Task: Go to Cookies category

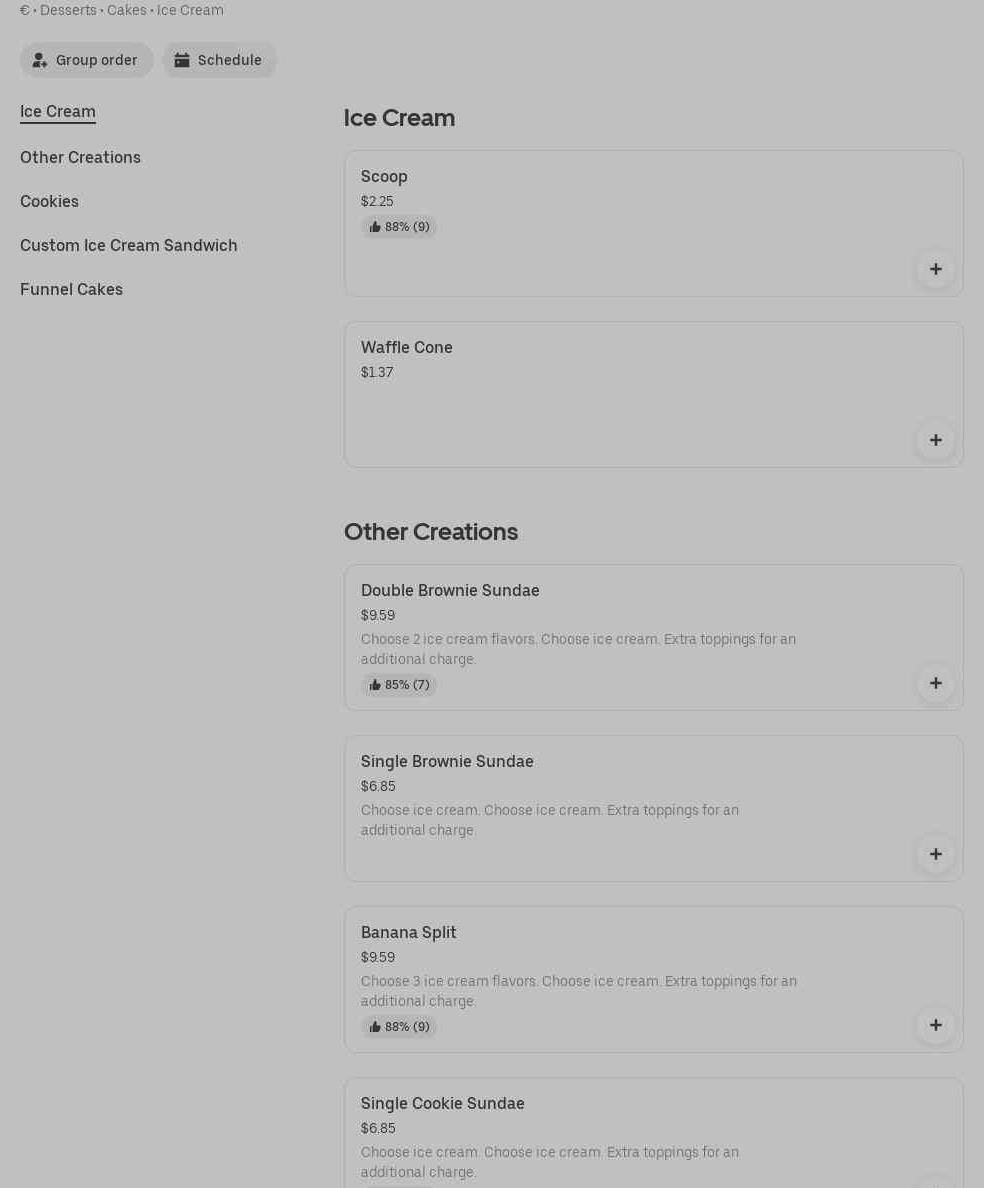Action: (49, 201)
